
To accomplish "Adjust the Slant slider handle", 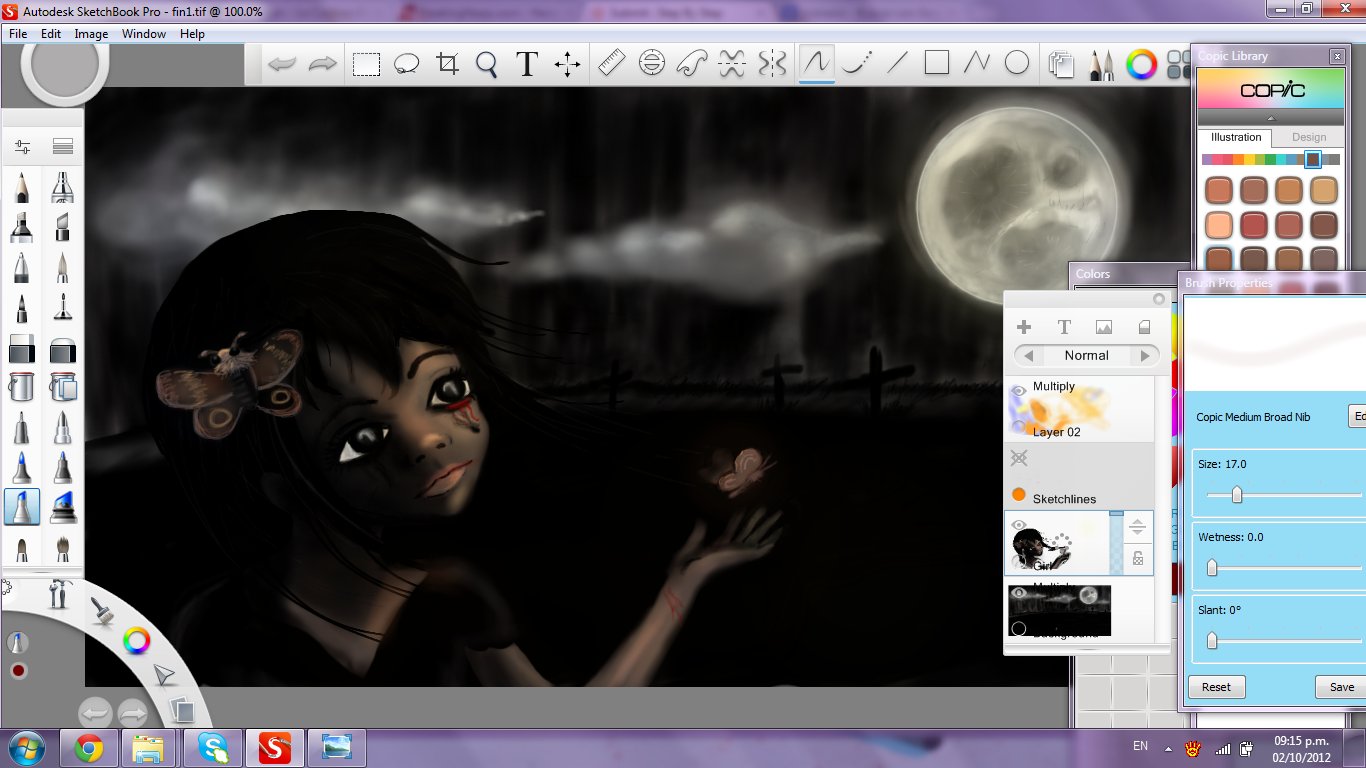I will click(x=1211, y=640).
